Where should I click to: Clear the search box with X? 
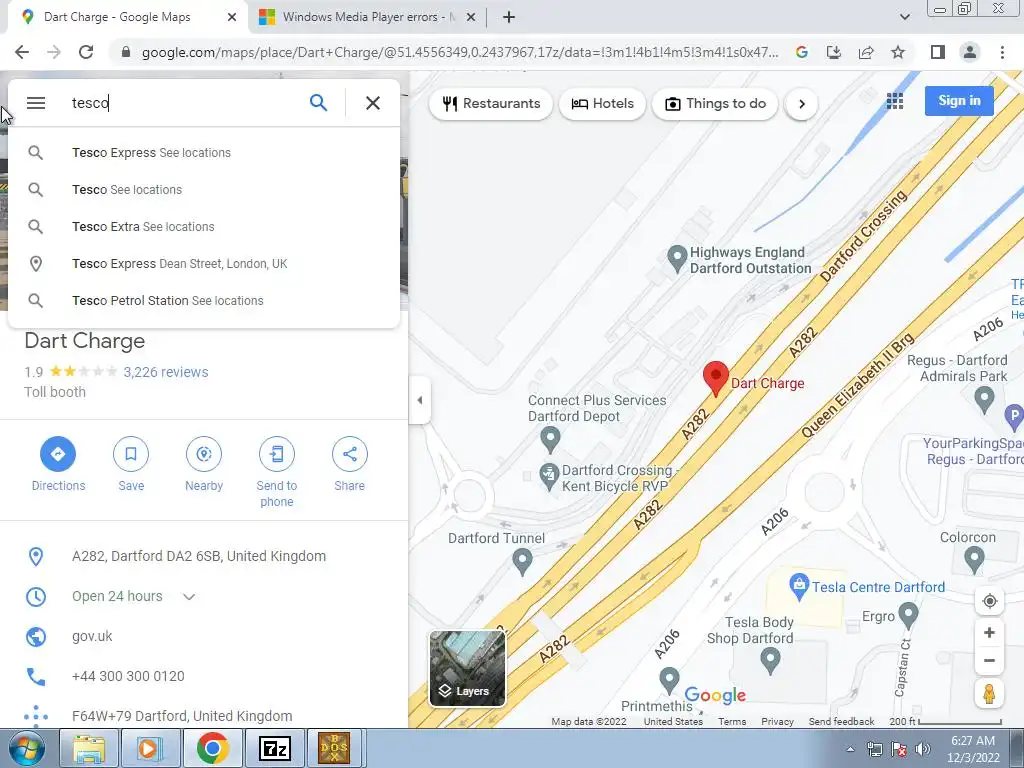pos(373,103)
